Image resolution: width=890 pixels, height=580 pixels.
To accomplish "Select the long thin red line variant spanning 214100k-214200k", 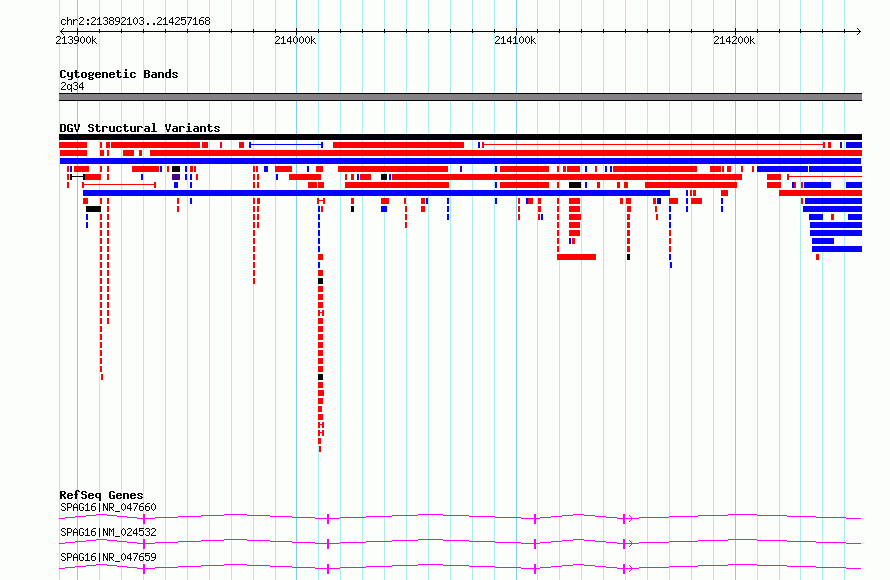I will pyautogui.click(x=653, y=145).
